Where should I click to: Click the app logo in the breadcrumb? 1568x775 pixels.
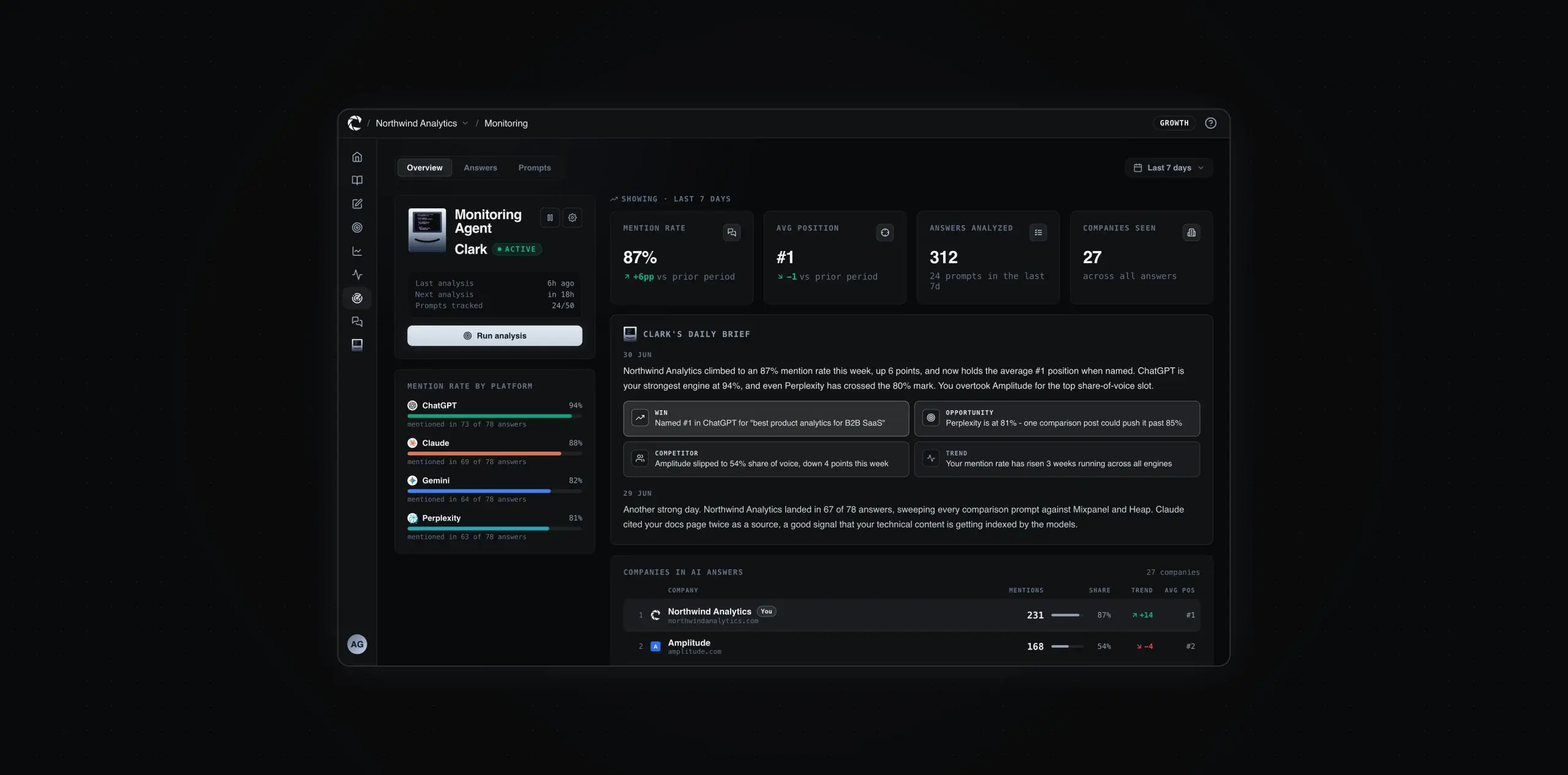[355, 123]
